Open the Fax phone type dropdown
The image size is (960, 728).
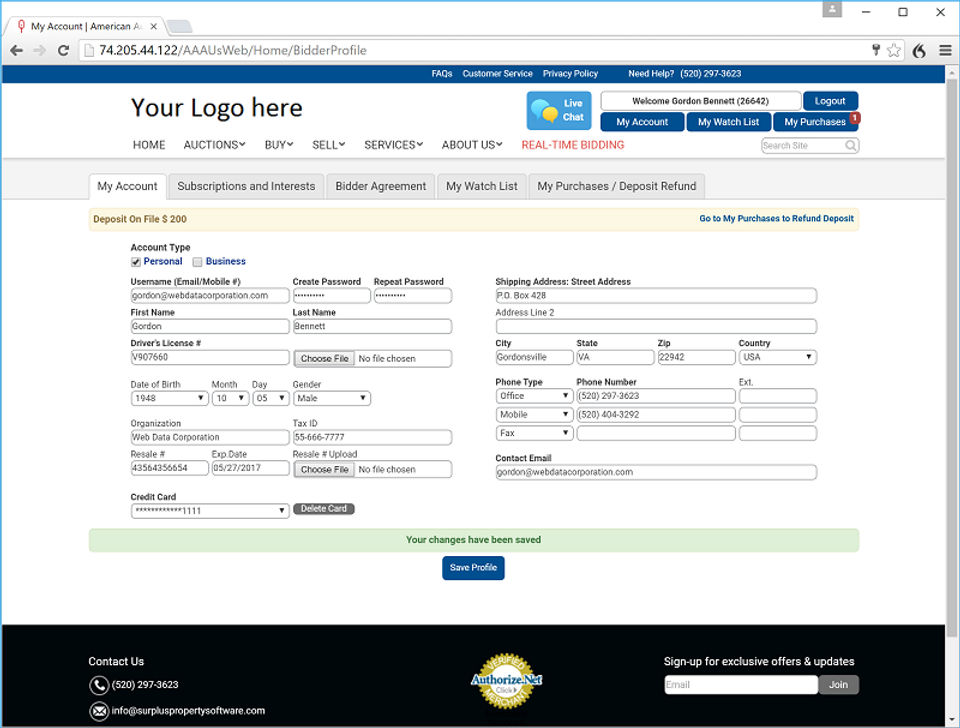534,433
